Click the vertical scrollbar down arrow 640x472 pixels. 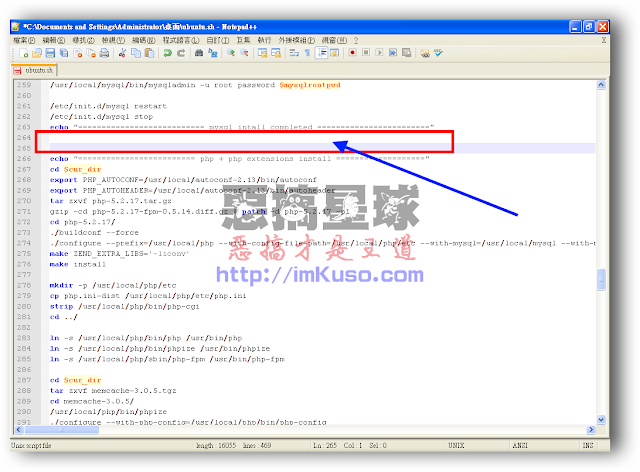tap(601, 419)
